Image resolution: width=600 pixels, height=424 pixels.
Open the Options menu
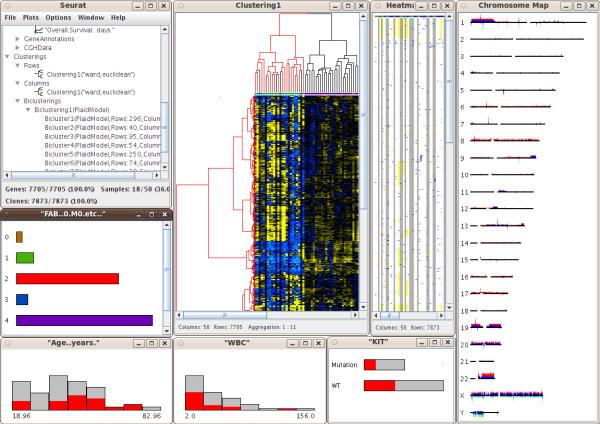[58, 18]
